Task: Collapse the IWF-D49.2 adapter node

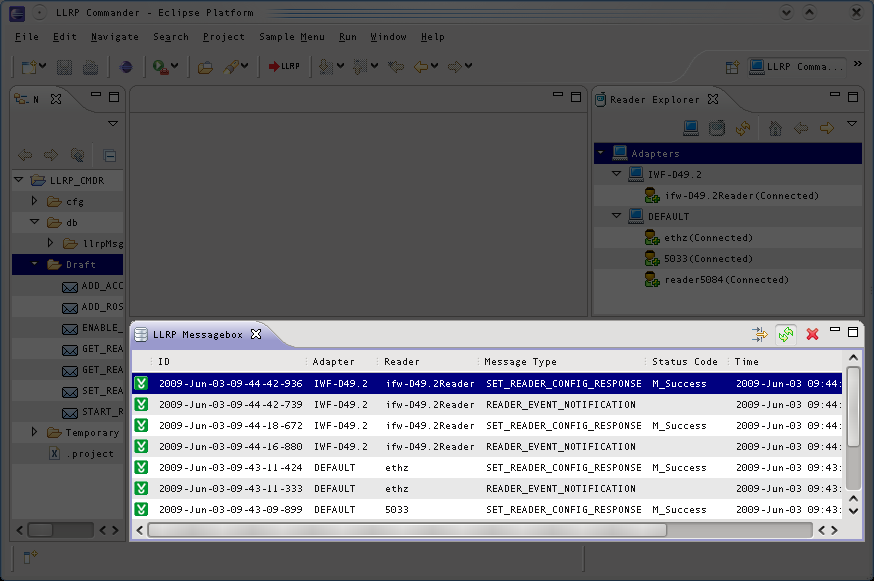Action: (616, 173)
